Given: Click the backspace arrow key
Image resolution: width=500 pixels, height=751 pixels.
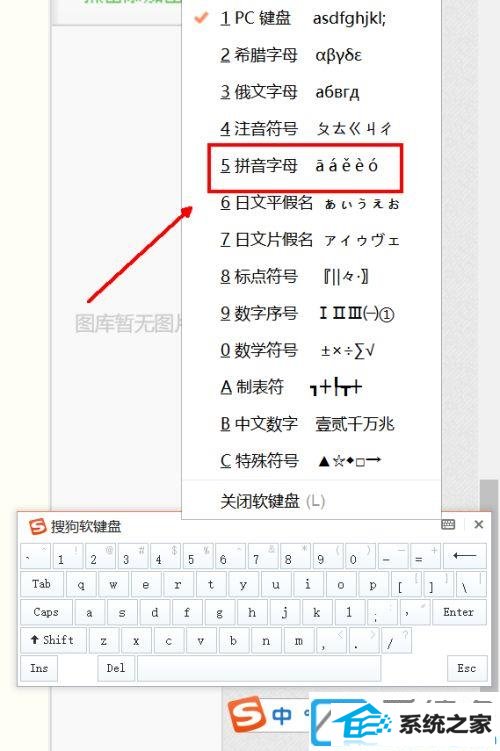Looking at the screenshot, I should 465,557.
